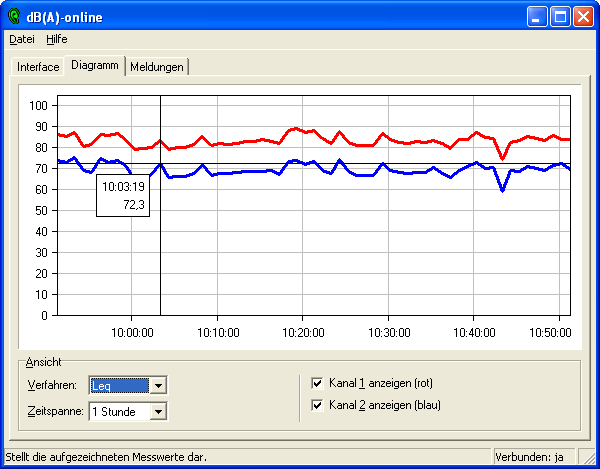Expand the Verfahren dropdown arrow
The width and height of the screenshot is (600, 469).
158,384
